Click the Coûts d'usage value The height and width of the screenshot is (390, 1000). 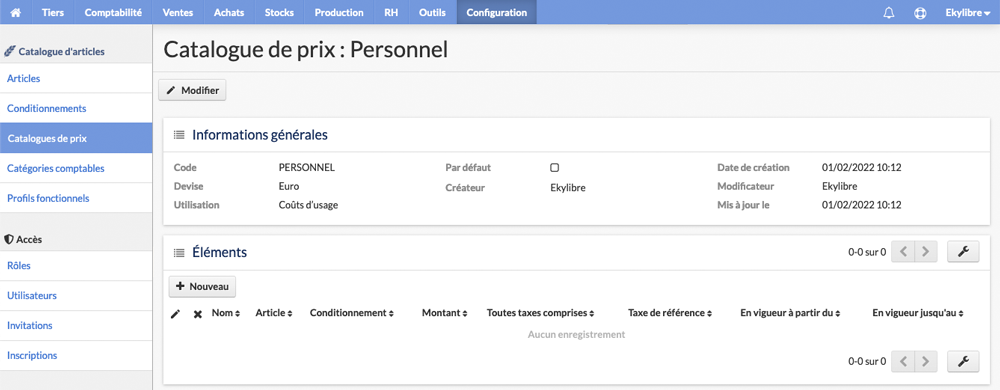(x=309, y=205)
